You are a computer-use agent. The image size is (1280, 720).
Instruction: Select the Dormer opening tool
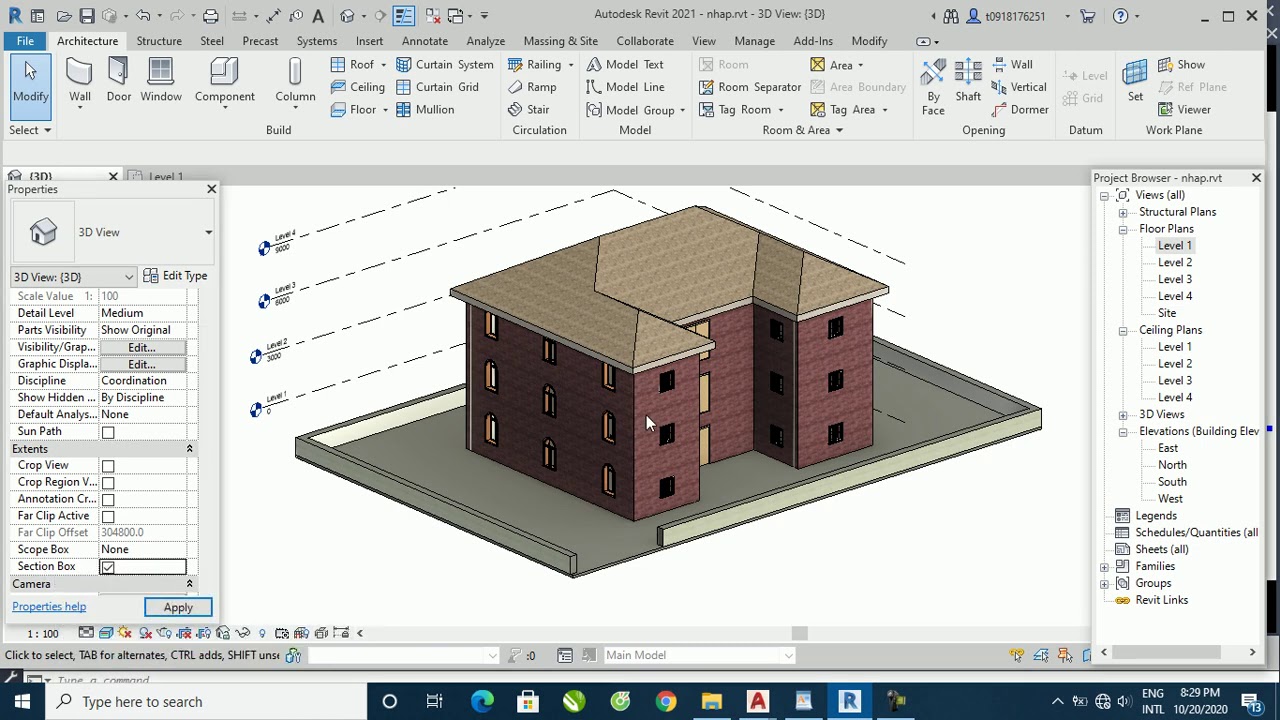pos(1019,110)
